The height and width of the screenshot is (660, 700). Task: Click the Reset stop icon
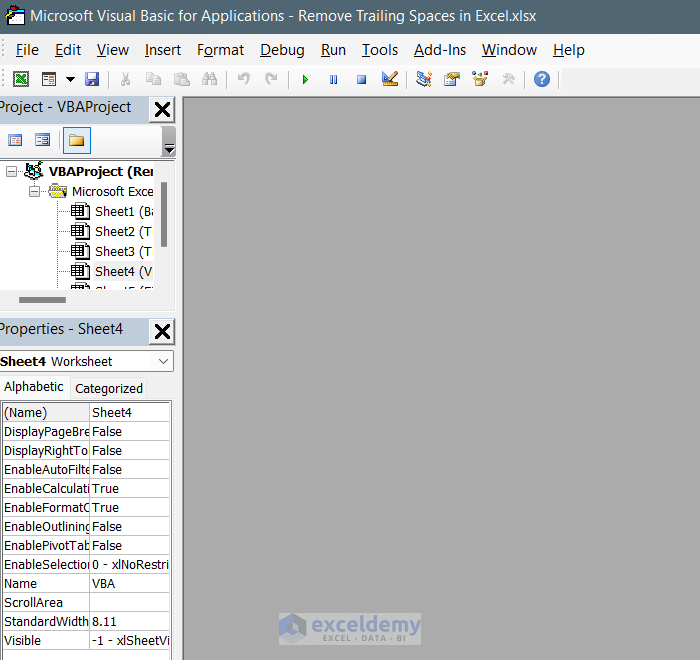point(362,79)
